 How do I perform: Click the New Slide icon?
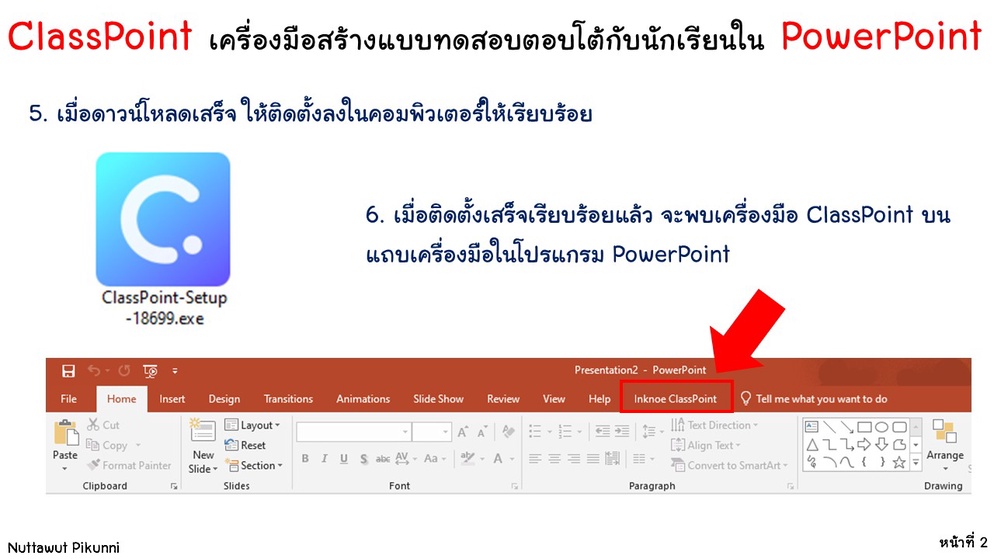point(203,431)
